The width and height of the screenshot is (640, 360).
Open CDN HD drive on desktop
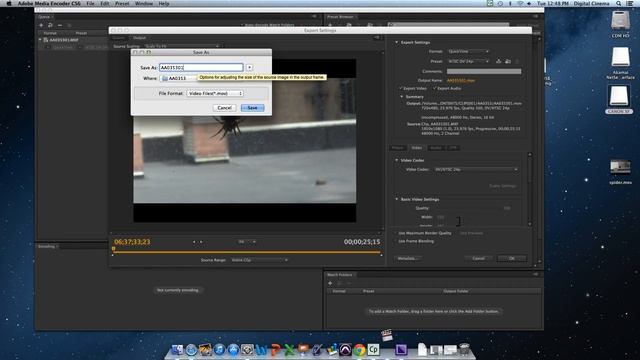click(620, 24)
